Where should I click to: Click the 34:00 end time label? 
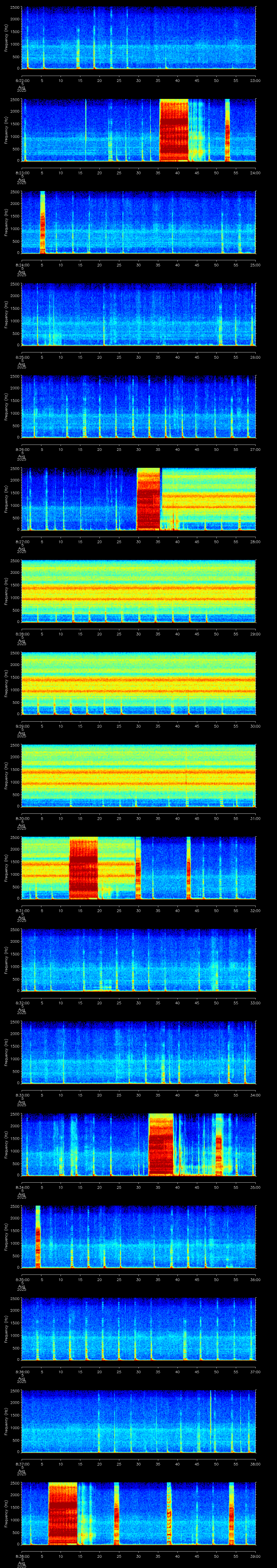point(256,1095)
